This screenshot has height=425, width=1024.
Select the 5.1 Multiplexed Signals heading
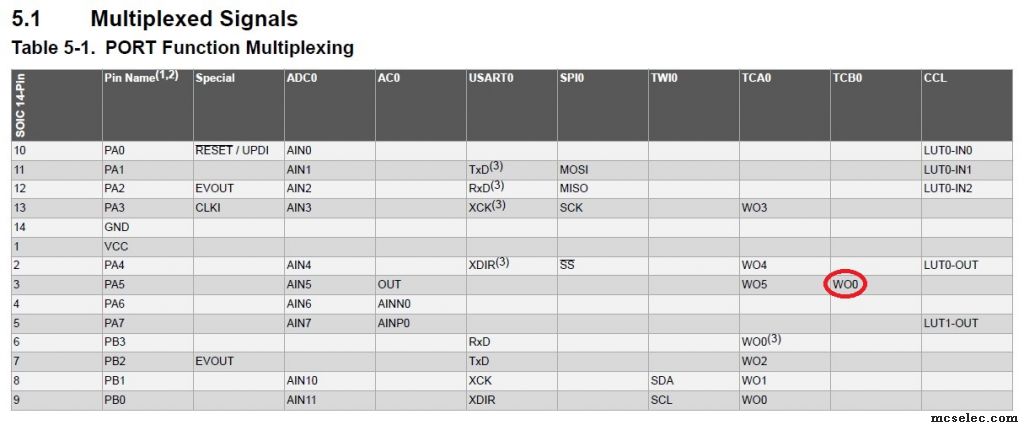tap(155, 18)
